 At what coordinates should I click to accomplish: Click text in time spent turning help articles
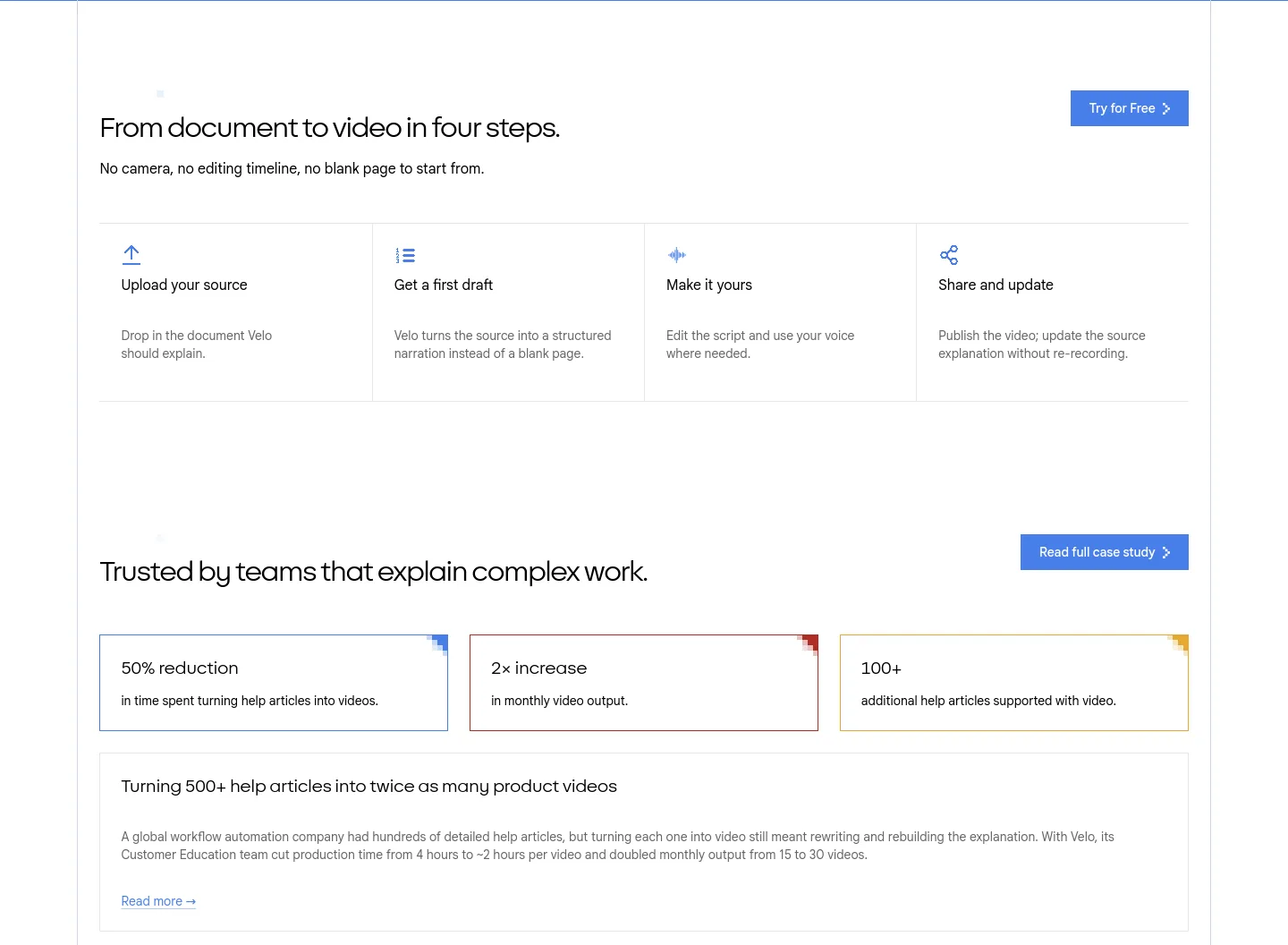pos(250,701)
